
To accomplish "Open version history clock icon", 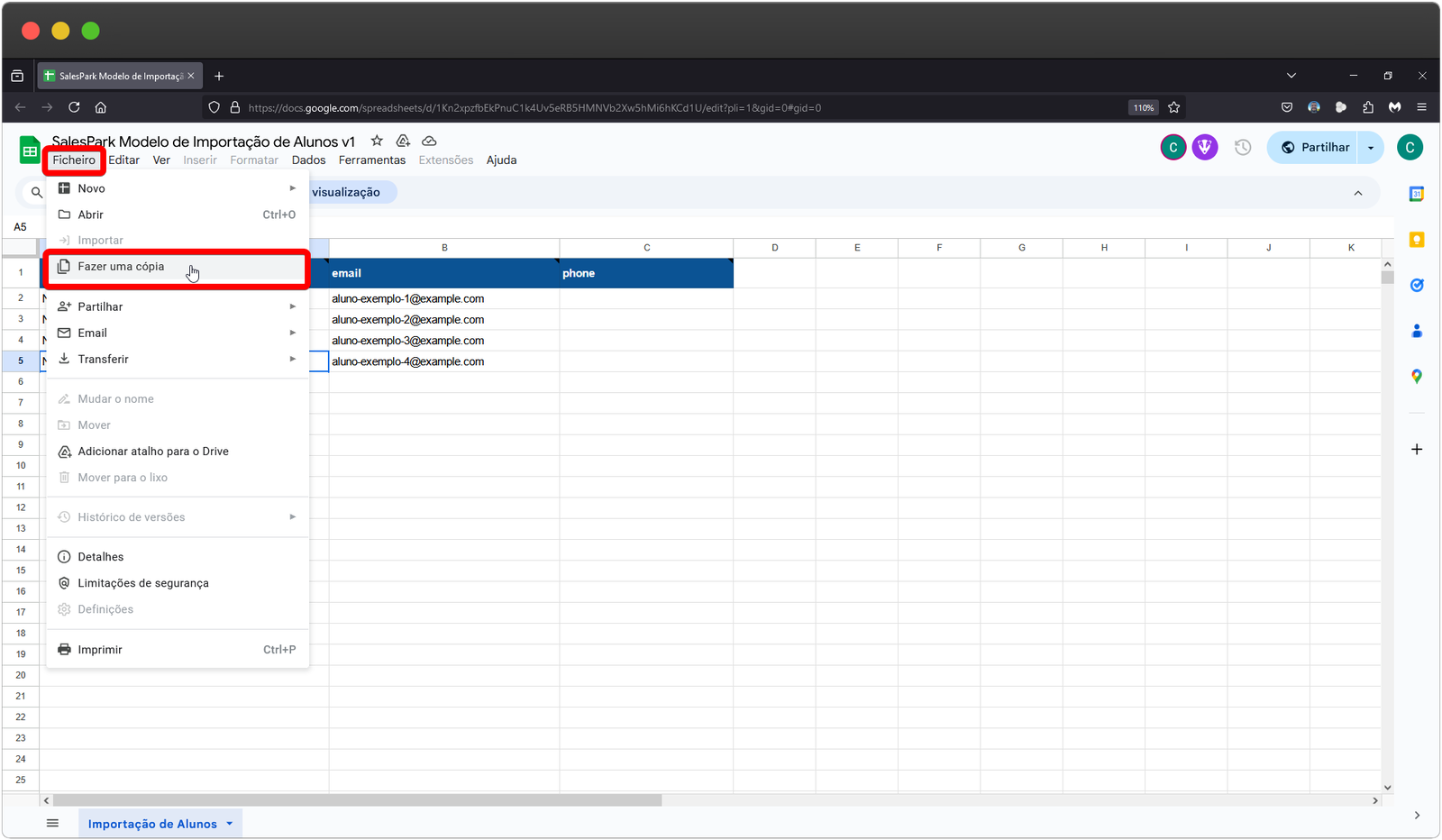I will coord(1243,147).
